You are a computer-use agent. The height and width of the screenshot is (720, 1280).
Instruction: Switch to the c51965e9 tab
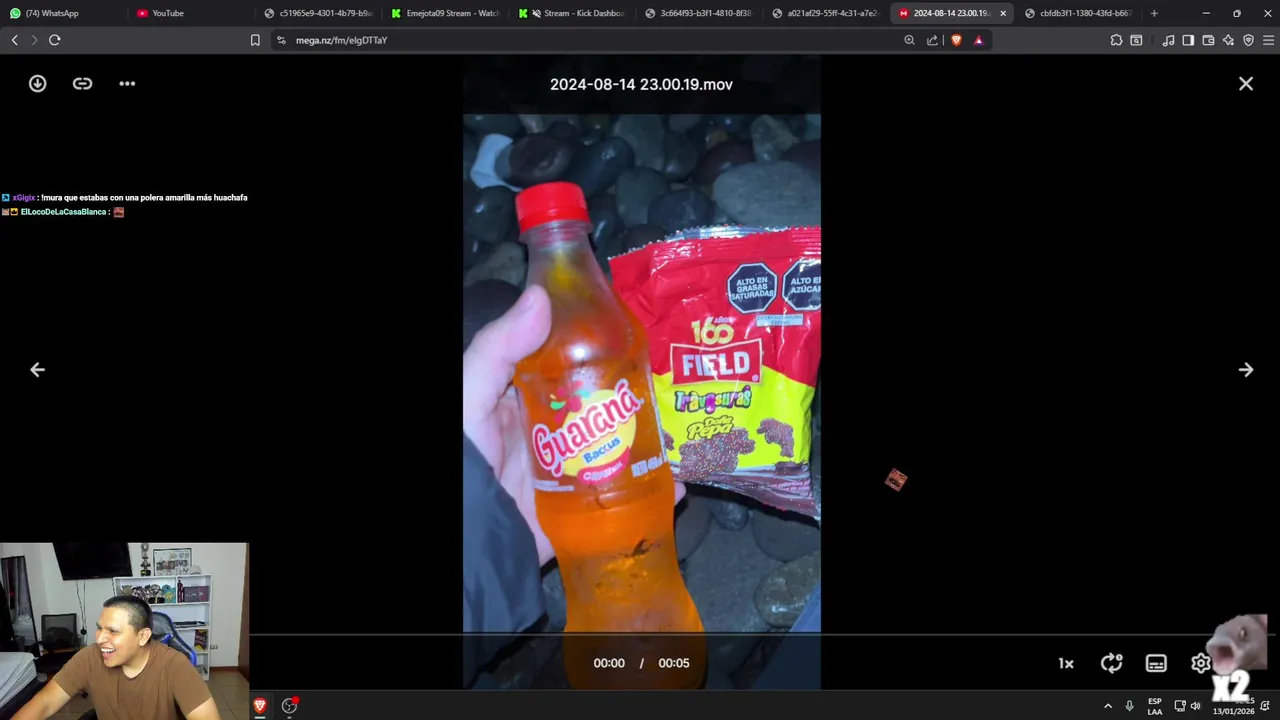tap(318, 13)
